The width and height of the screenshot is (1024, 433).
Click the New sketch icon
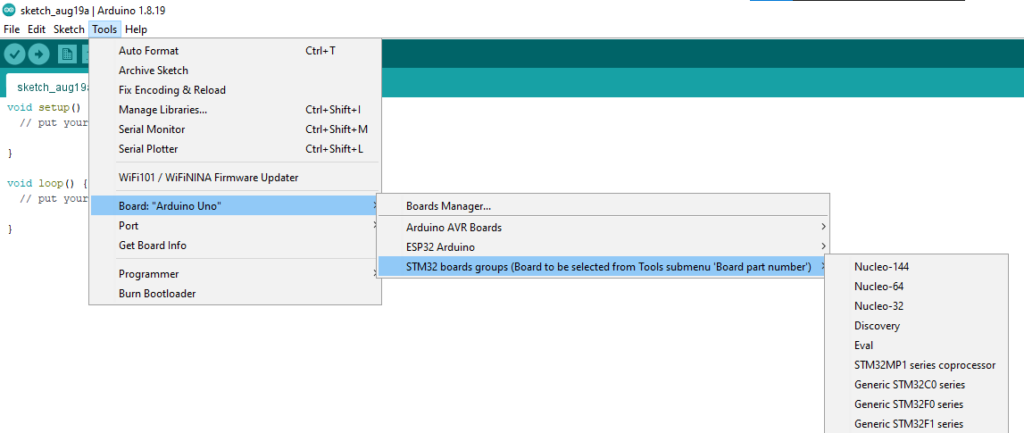click(66, 54)
